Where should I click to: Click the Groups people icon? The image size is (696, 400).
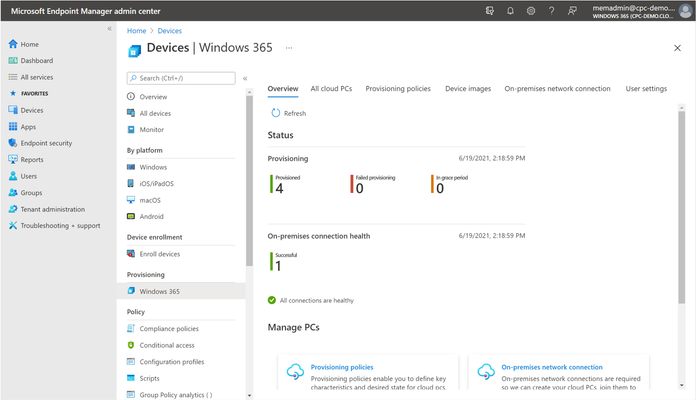tap(13, 193)
